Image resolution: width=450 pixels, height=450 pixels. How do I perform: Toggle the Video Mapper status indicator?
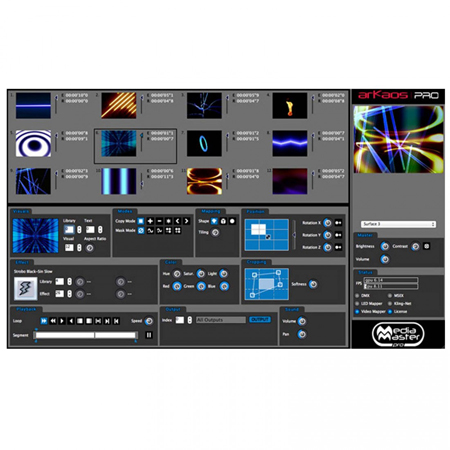pyautogui.click(x=357, y=312)
